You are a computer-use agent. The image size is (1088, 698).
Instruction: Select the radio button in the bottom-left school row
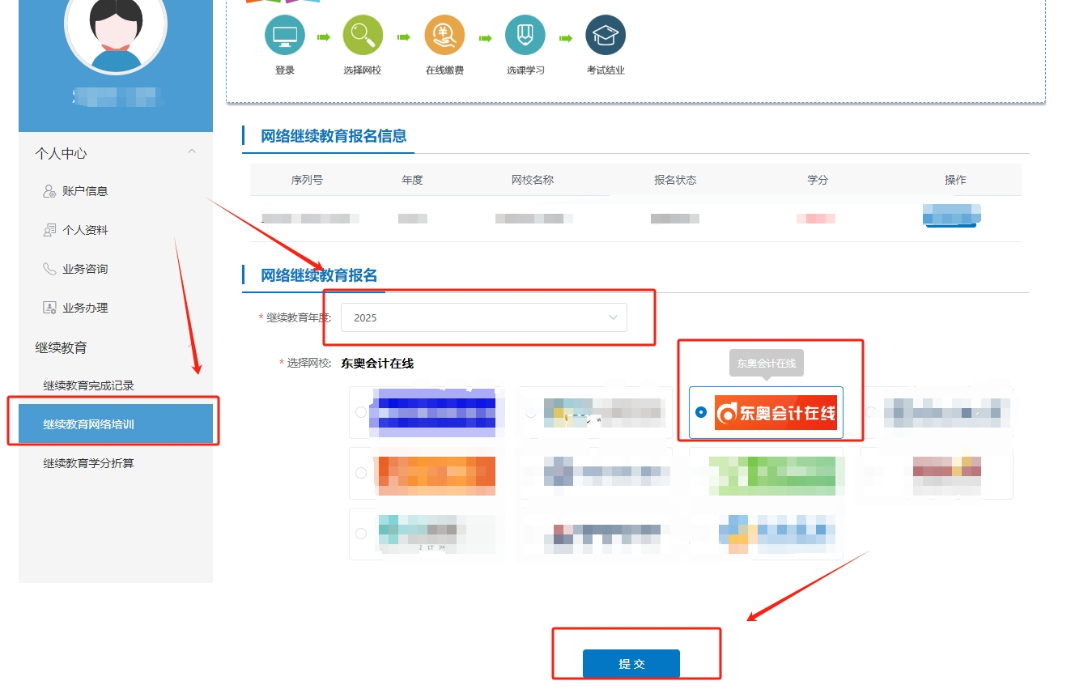point(361,533)
